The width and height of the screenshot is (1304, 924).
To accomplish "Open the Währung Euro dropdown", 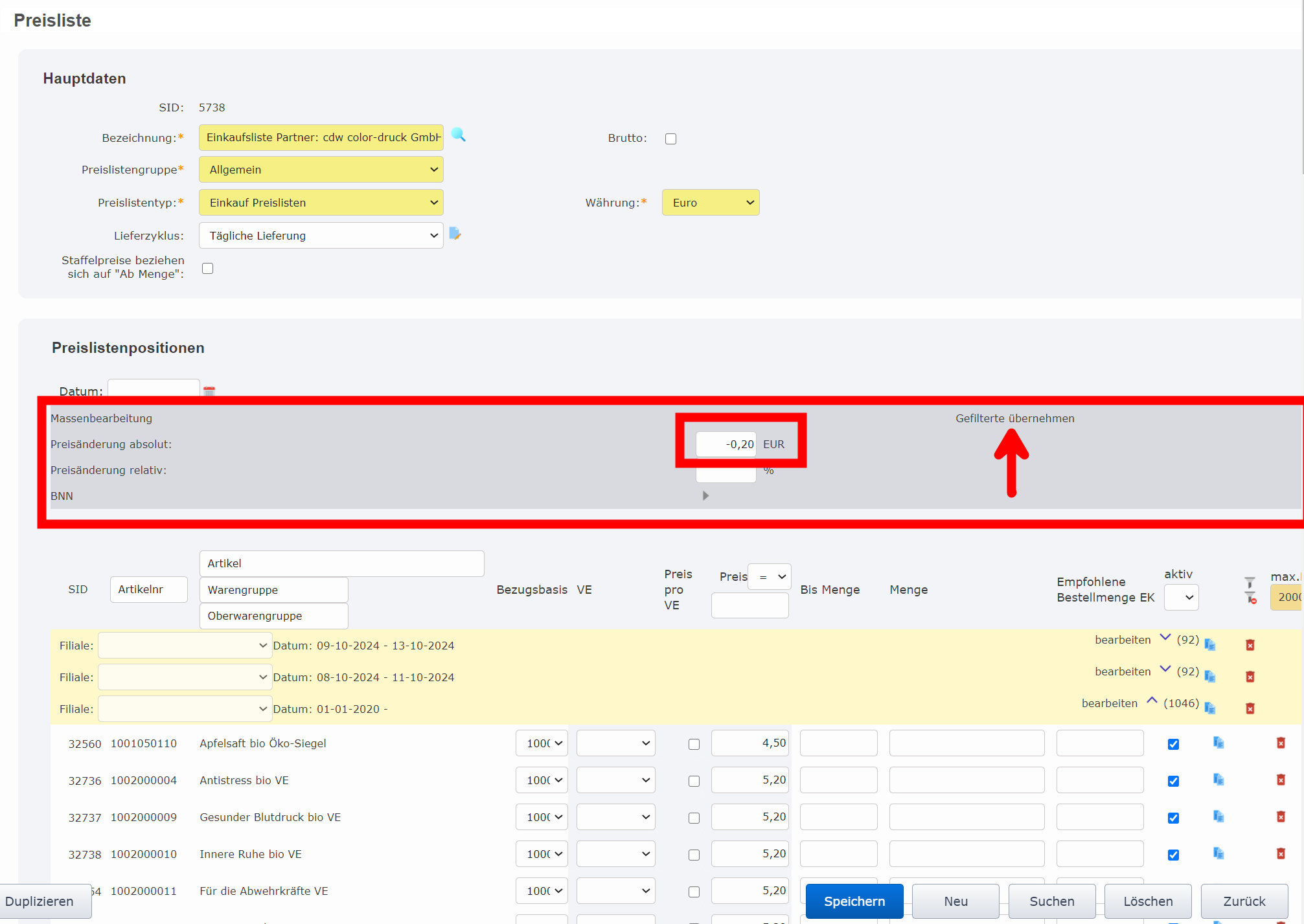I will [710, 203].
